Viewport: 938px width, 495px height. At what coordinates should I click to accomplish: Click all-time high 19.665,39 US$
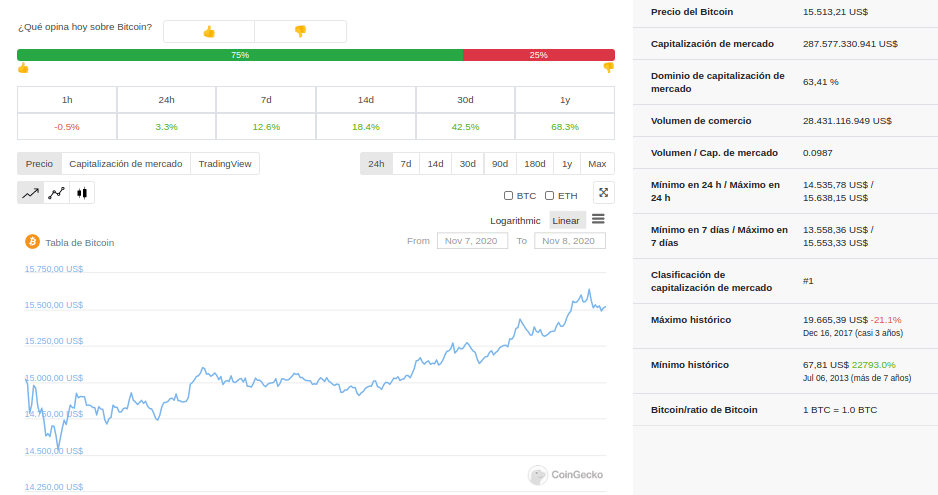835,320
